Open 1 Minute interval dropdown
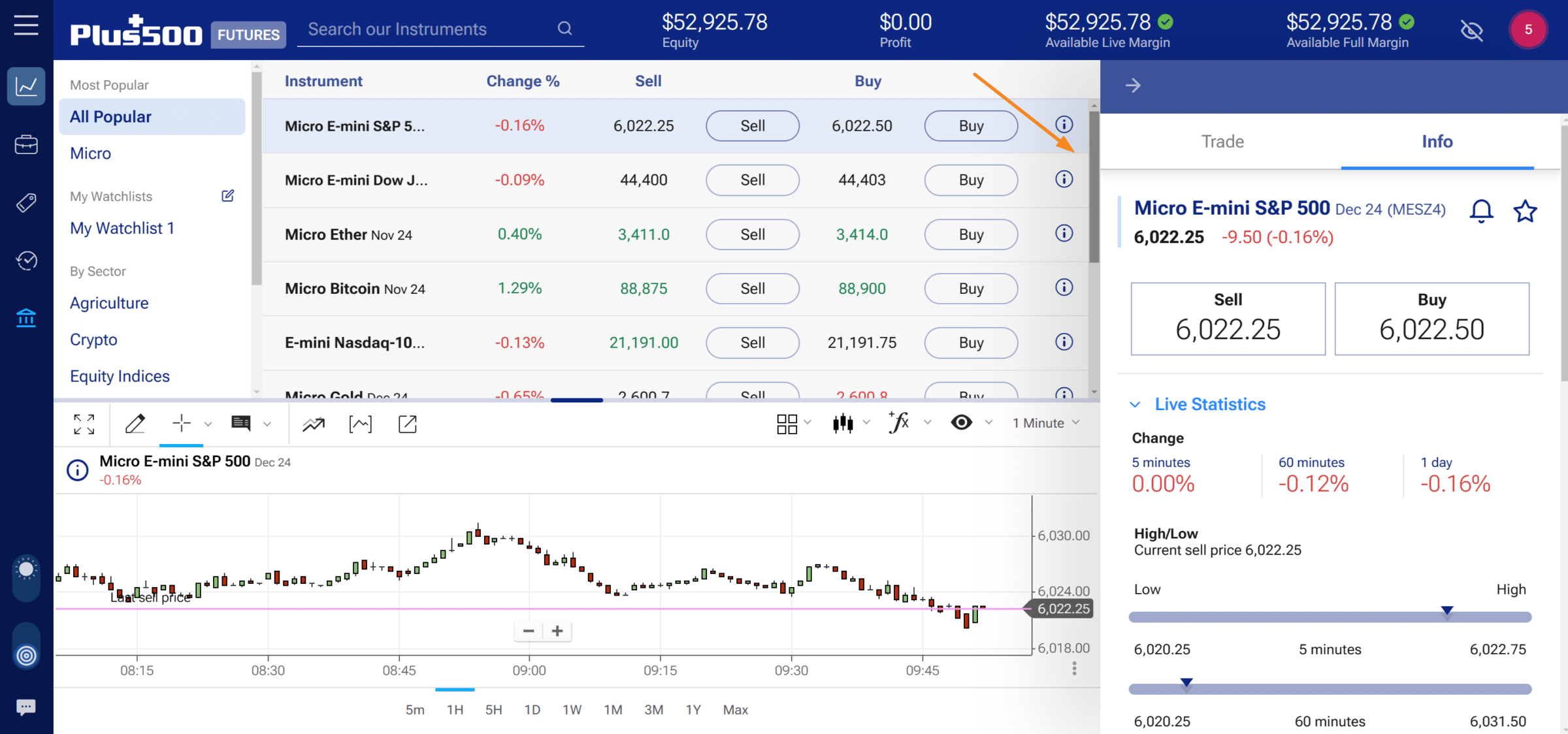Screen dimensions: 1568x734 coord(1045,423)
